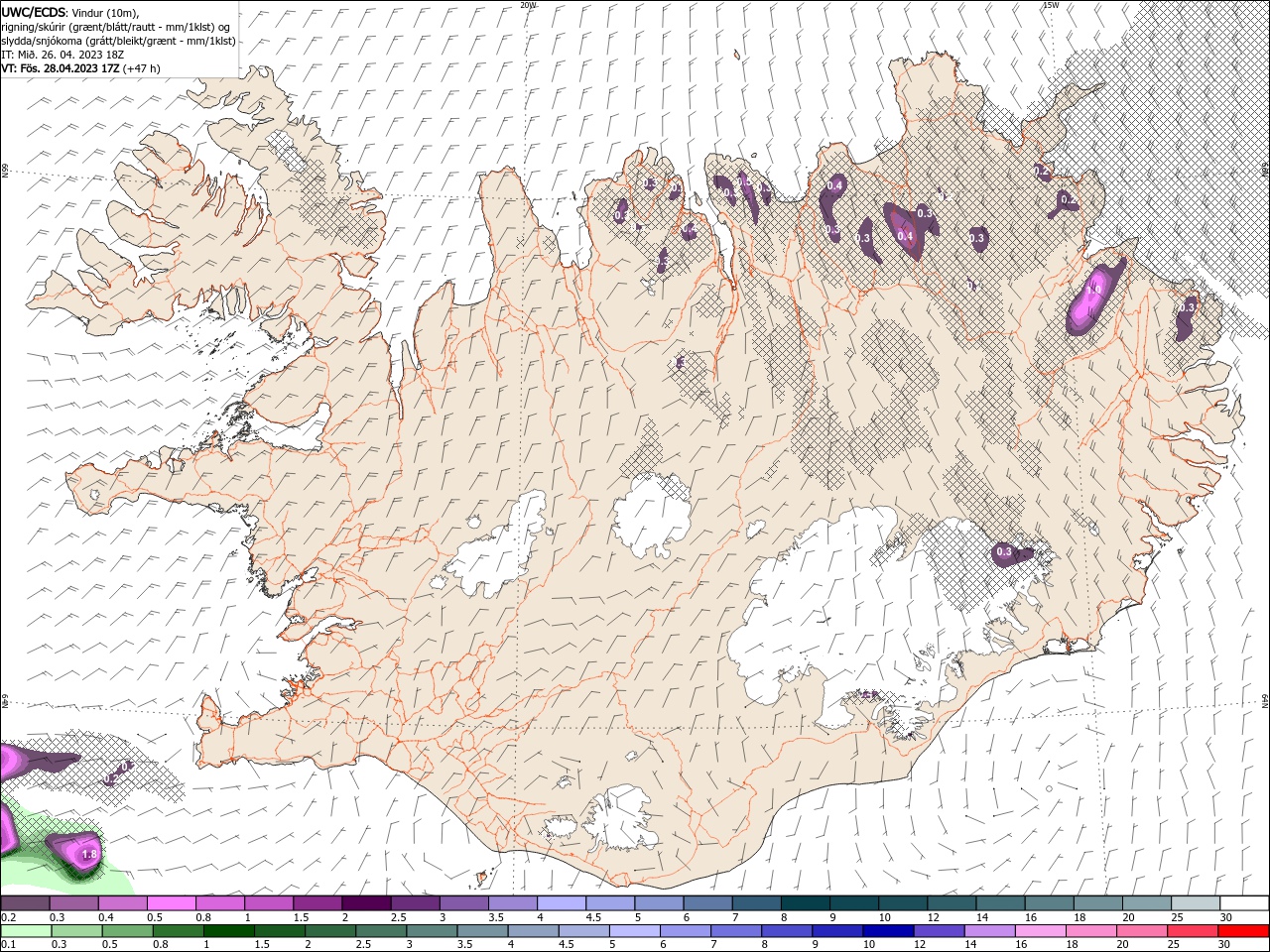The width and height of the screenshot is (1270, 952).
Task: Select the '12' label under the upper scale
Action: coord(934,917)
